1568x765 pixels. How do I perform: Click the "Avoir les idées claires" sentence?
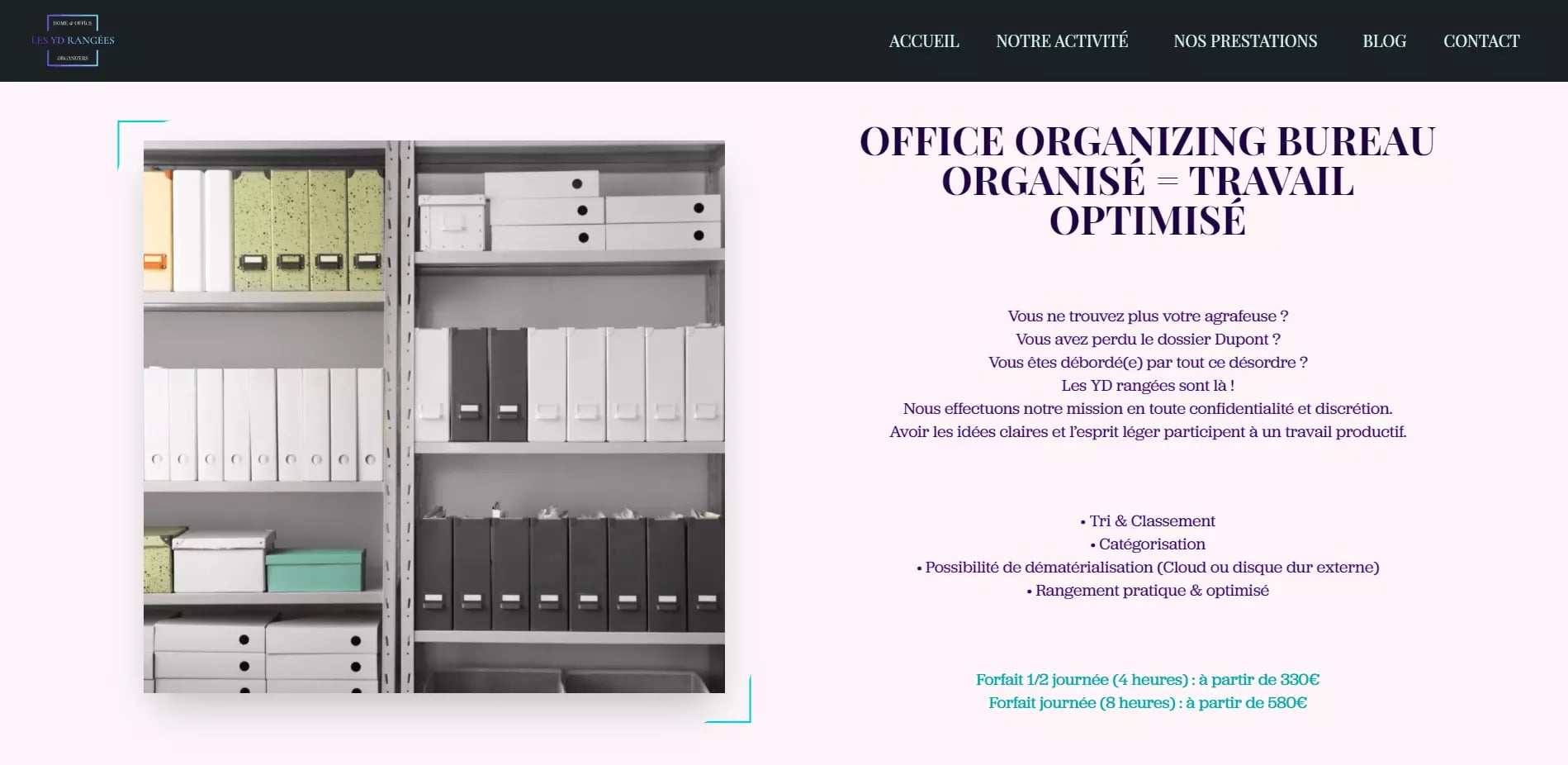tap(1147, 432)
